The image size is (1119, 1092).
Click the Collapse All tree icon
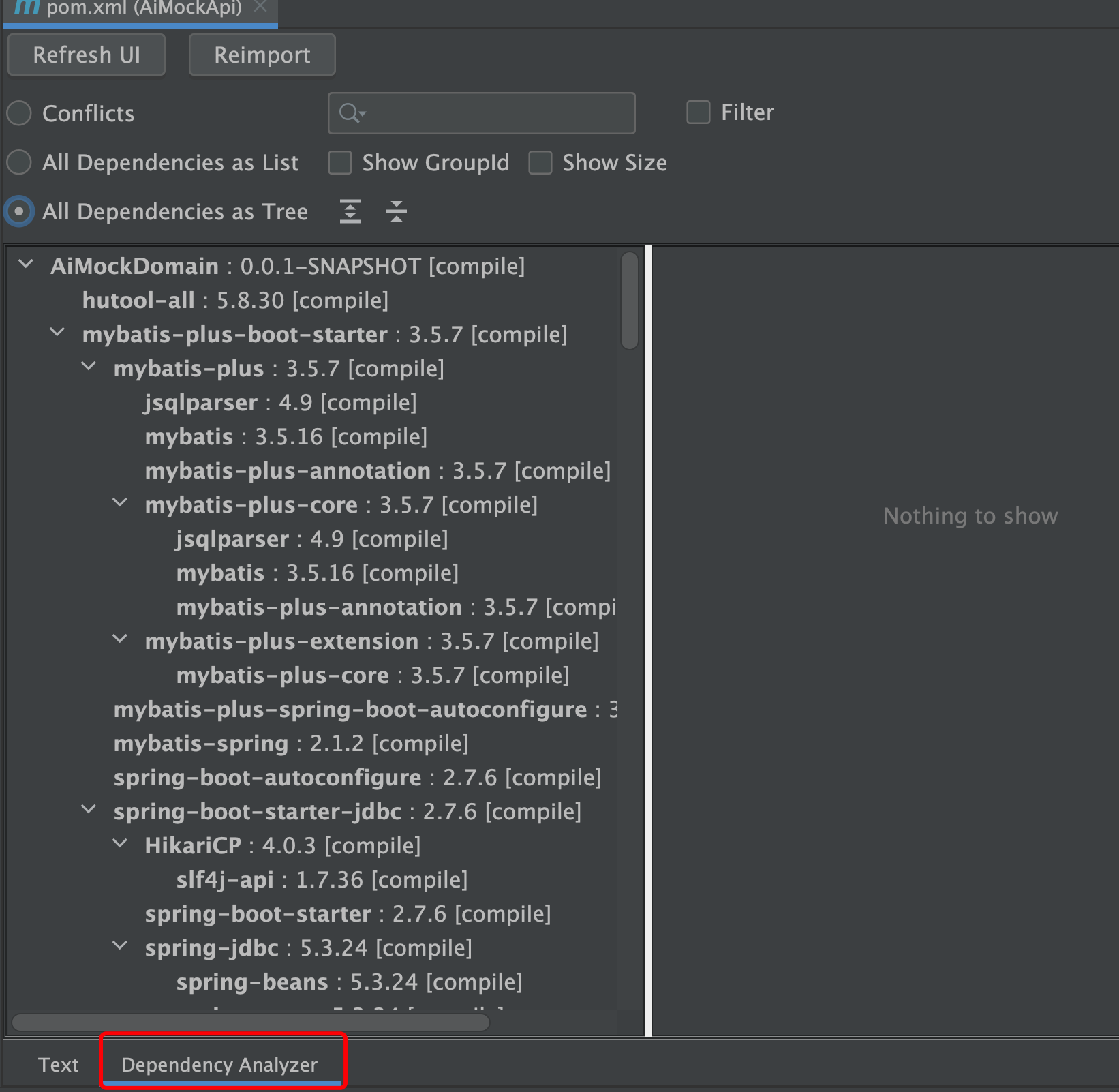[397, 212]
